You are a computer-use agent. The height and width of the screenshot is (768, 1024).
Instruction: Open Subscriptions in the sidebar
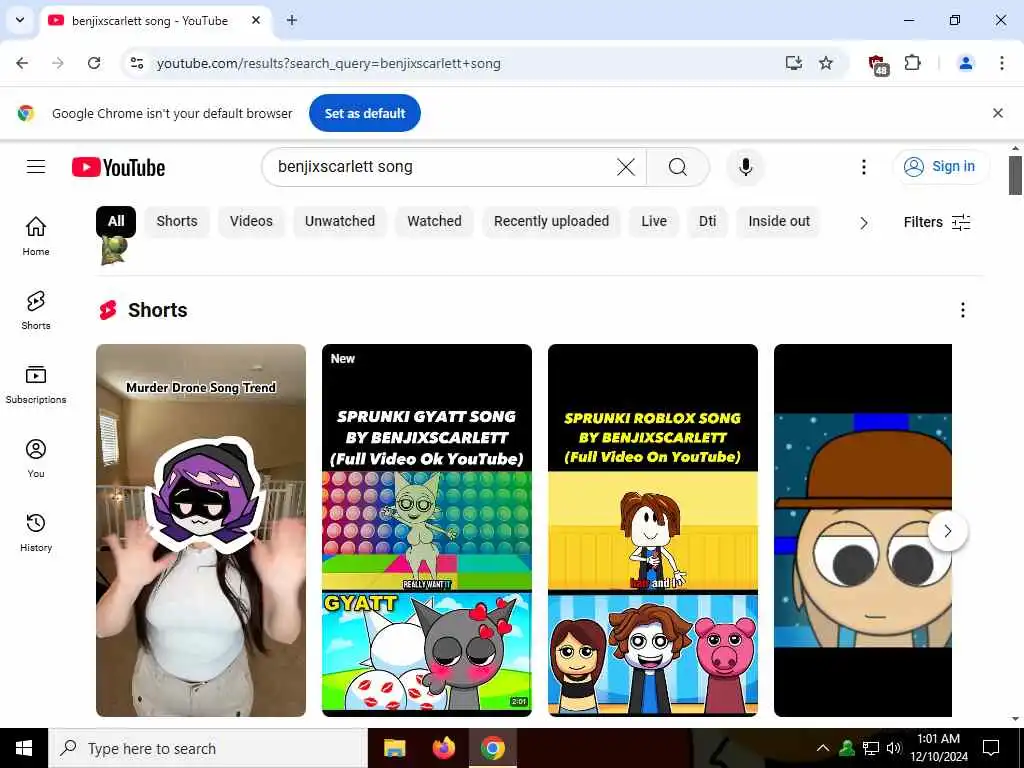pos(36,385)
